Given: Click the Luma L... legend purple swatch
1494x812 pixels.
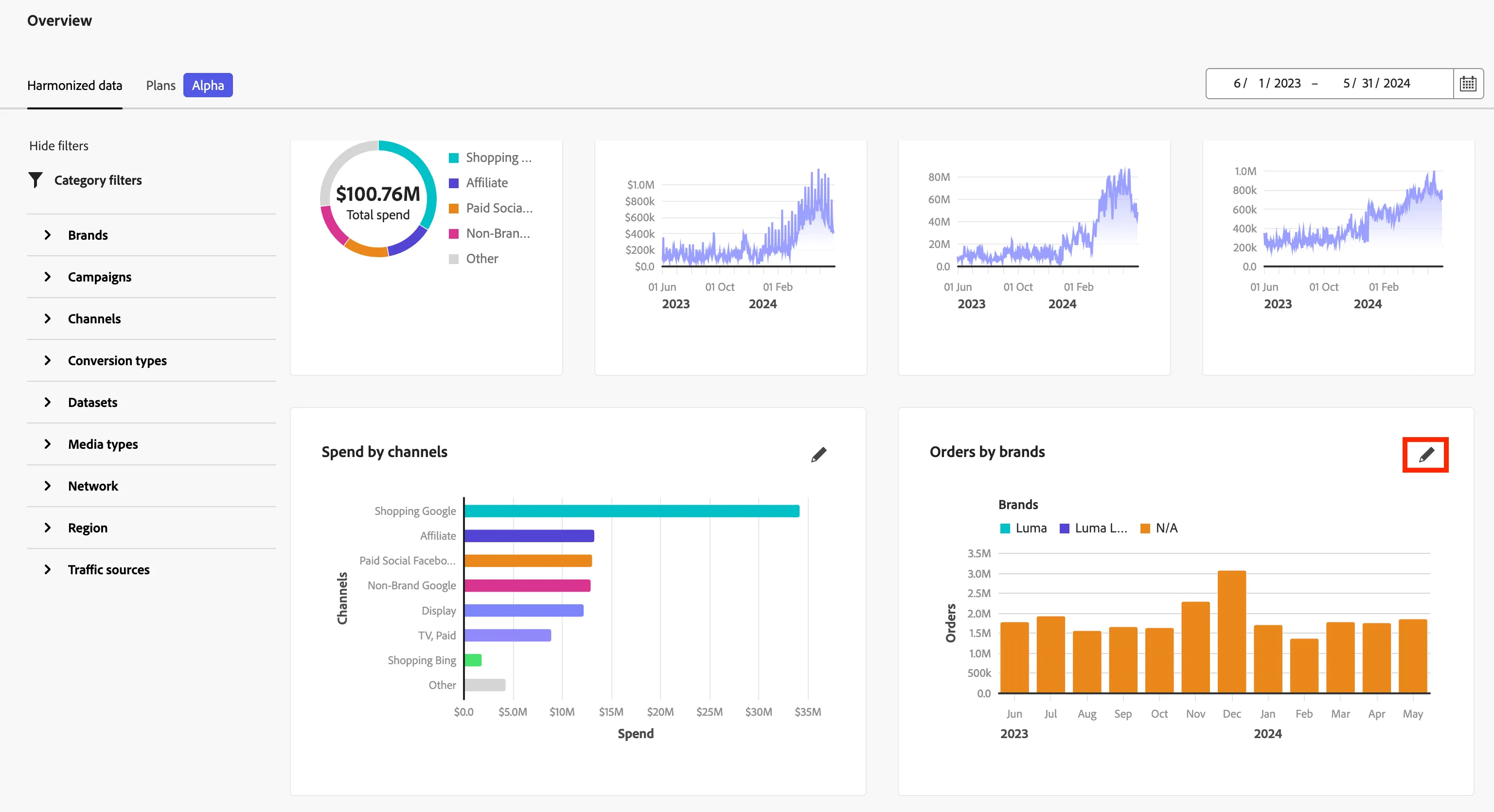Looking at the screenshot, I should point(1064,529).
